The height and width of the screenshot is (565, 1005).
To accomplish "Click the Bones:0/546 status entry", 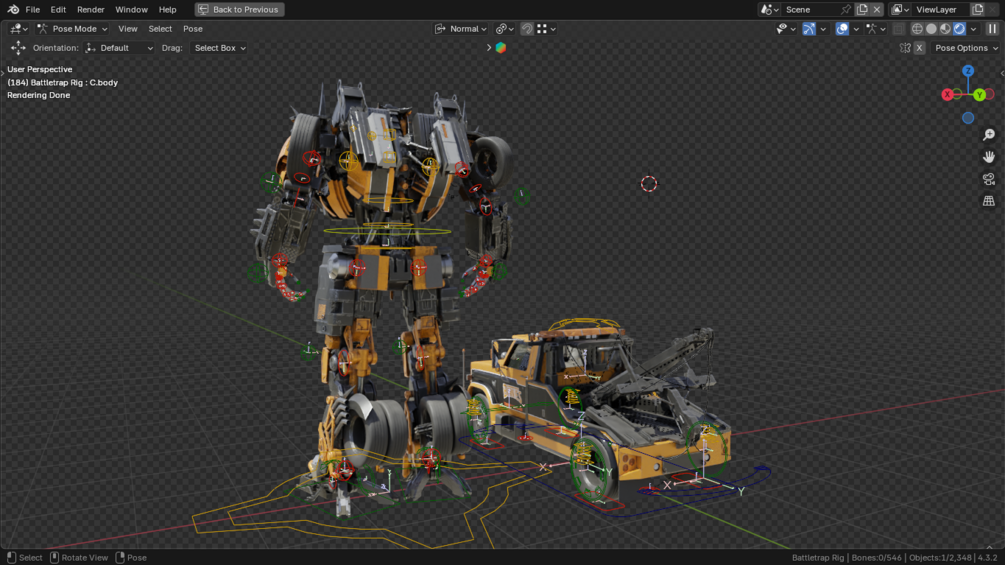I will (876, 558).
